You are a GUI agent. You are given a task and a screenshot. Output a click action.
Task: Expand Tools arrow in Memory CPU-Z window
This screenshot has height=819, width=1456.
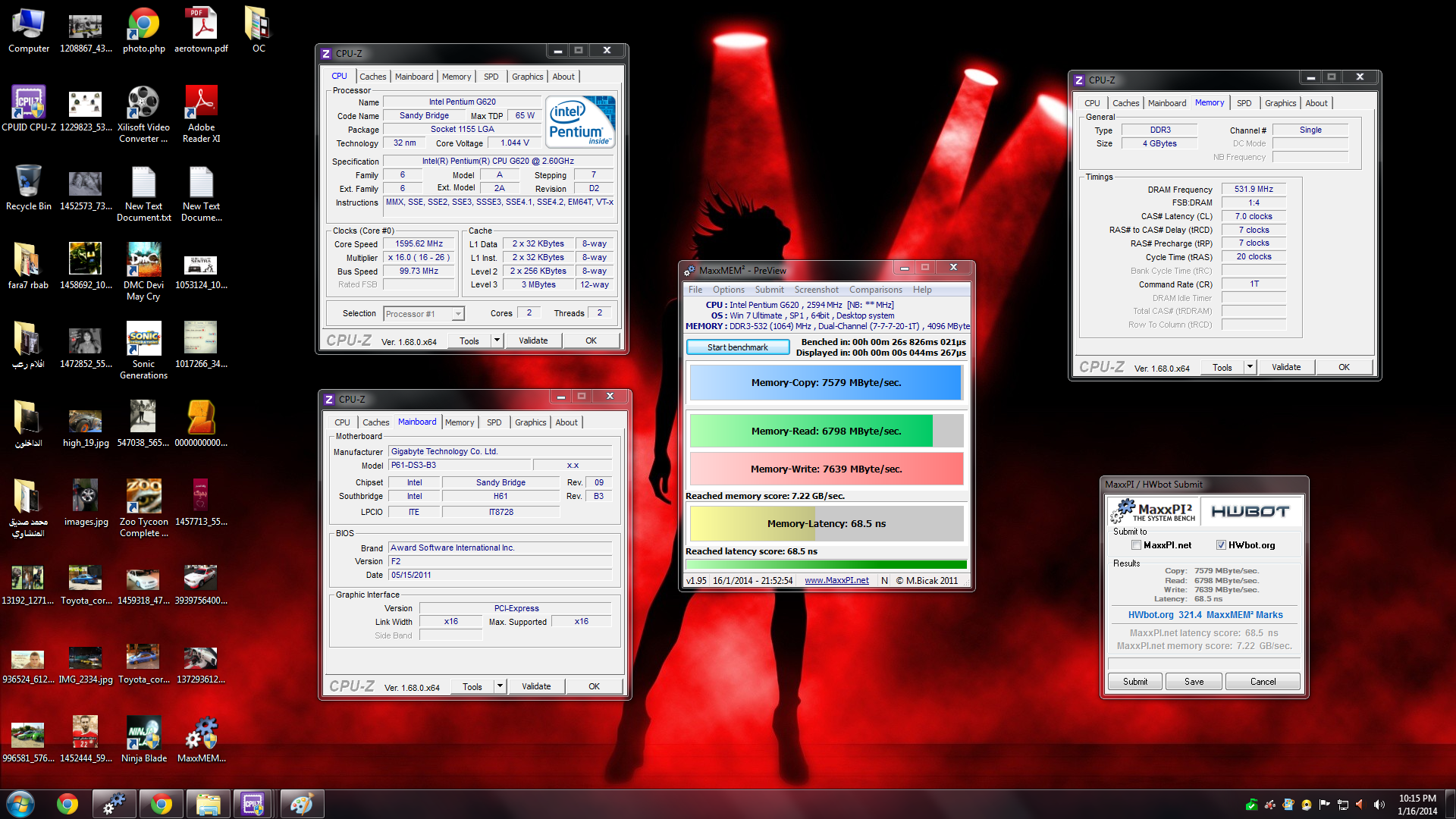1250,367
